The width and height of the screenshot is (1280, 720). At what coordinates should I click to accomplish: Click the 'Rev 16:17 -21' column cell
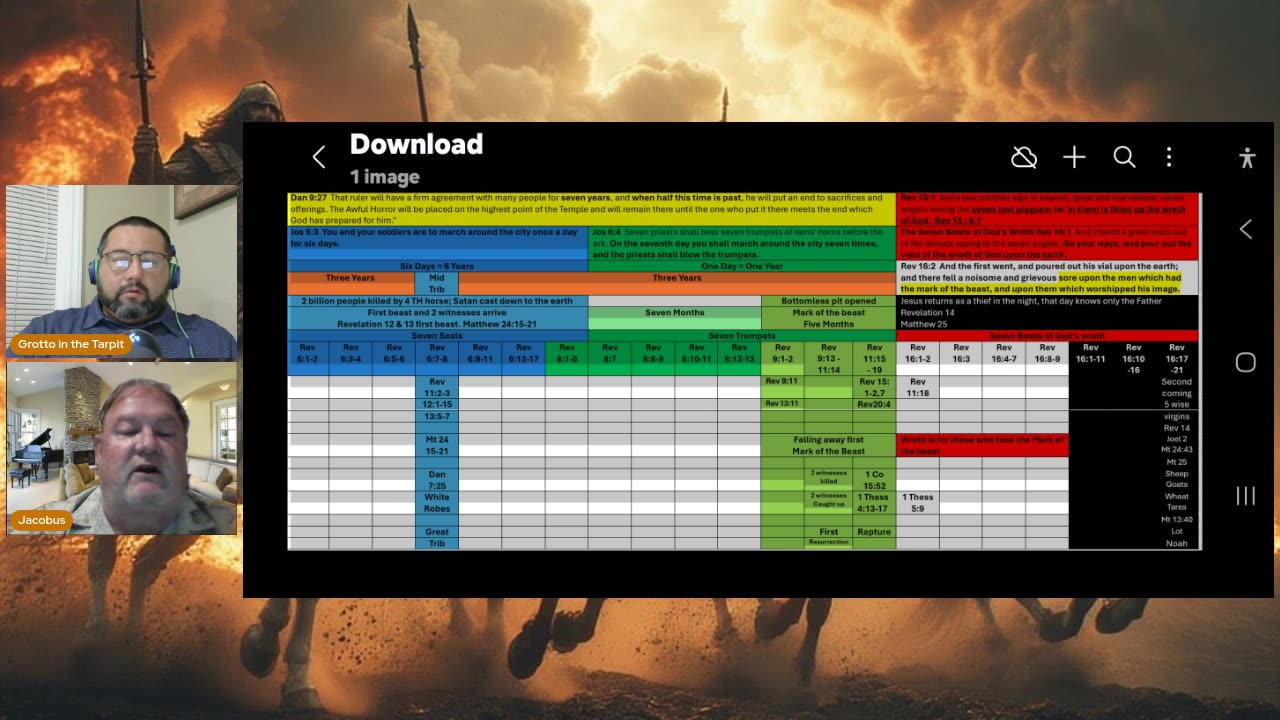tap(1177, 359)
